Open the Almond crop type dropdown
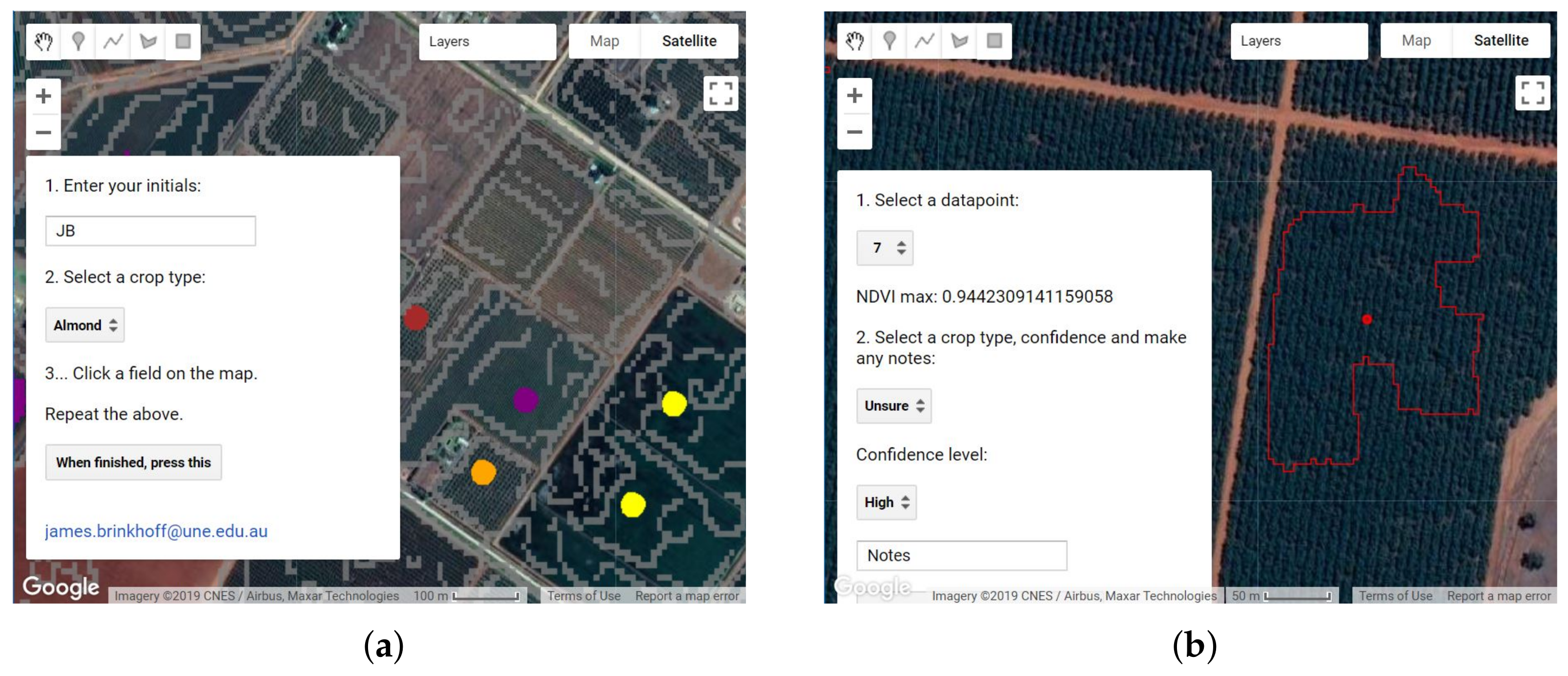Screen dimensions: 1568x676 click(85, 325)
